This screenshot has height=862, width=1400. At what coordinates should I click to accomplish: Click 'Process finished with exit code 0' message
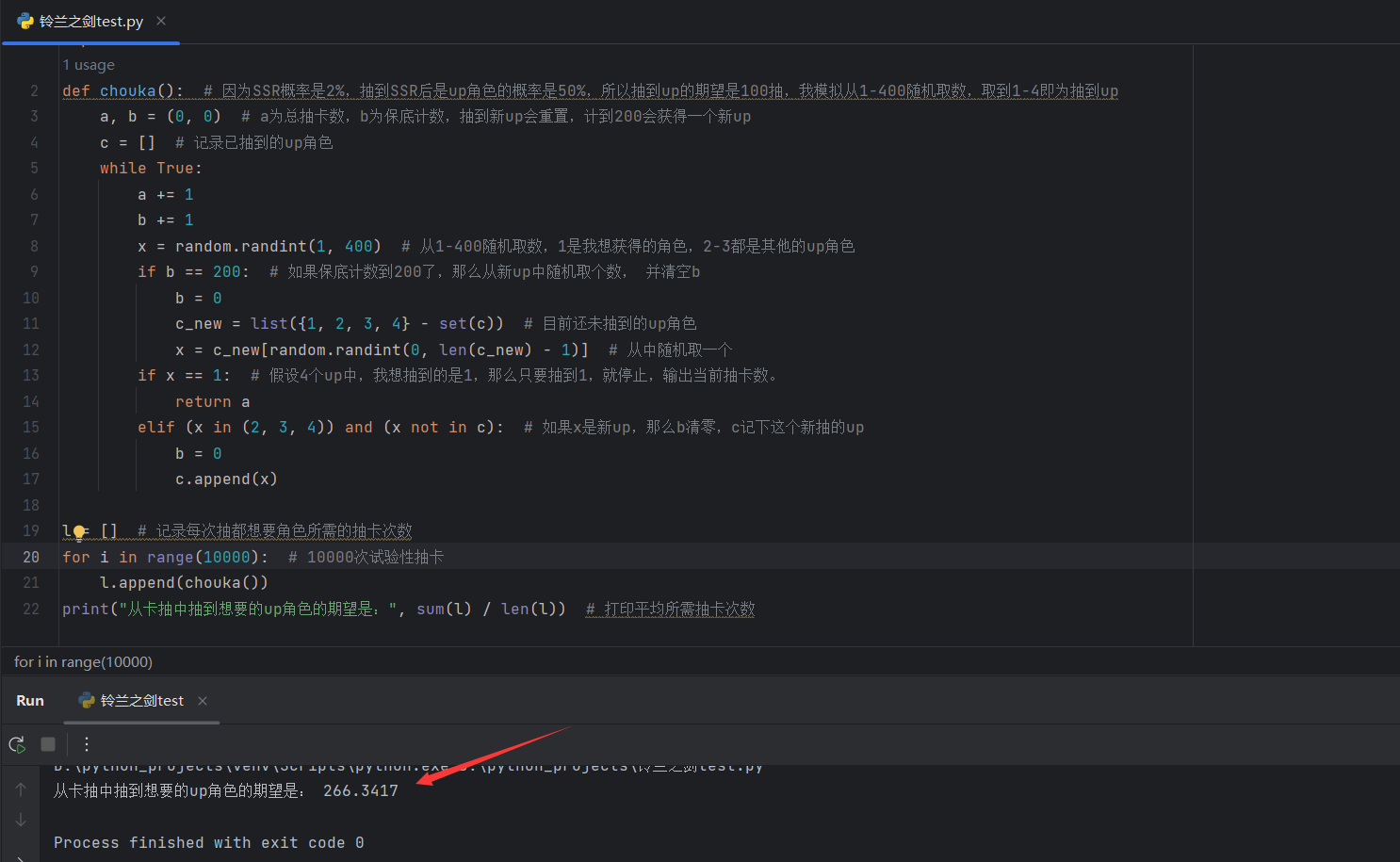pyautogui.click(x=209, y=843)
